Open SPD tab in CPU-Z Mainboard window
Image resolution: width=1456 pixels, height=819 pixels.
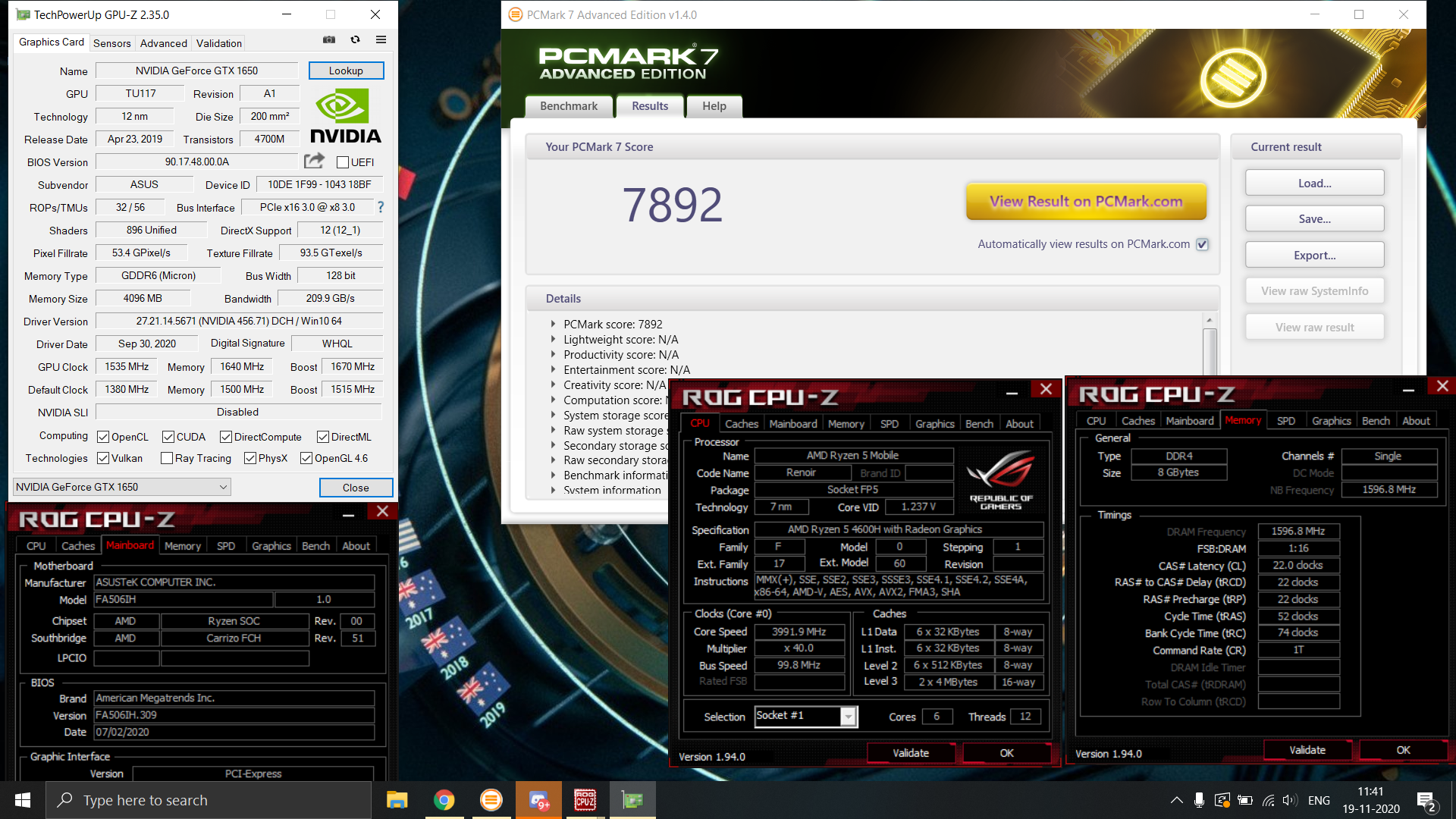(x=226, y=546)
